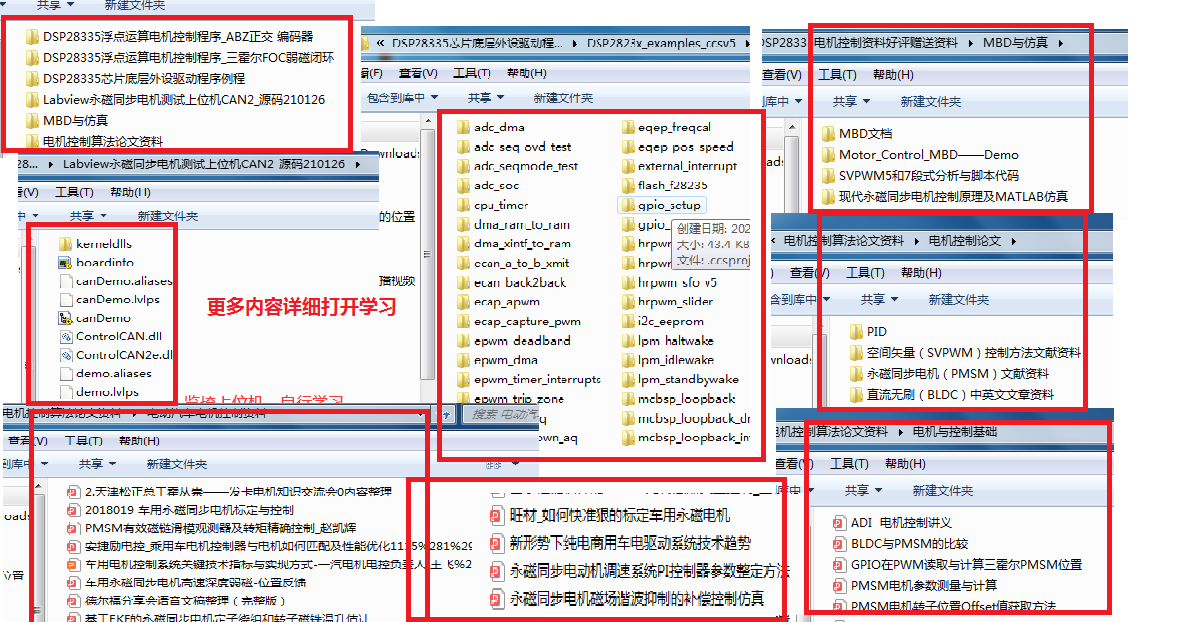Open 帮助(H) menu in 电机与控制基础 window
The width and height of the screenshot is (1181, 622).
[905, 464]
